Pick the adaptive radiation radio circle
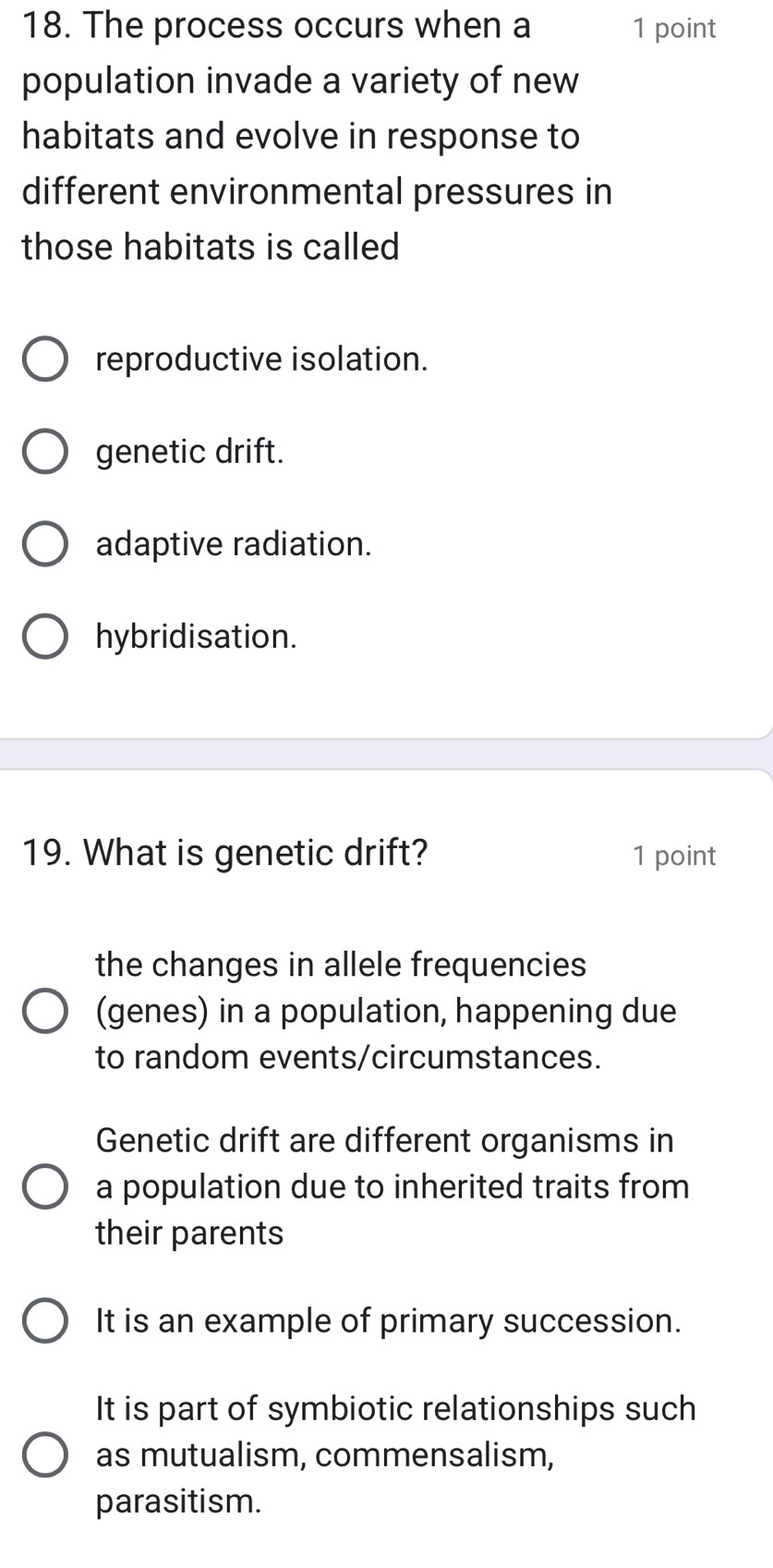The width and height of the screenshot is (773, 1568). [x=44, y=544]
